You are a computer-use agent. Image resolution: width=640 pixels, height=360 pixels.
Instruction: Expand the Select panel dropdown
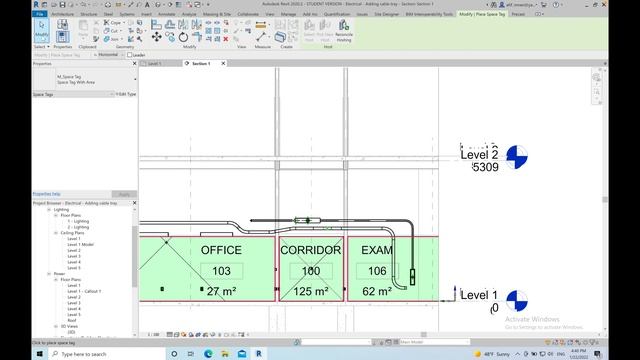pos(42,47)
